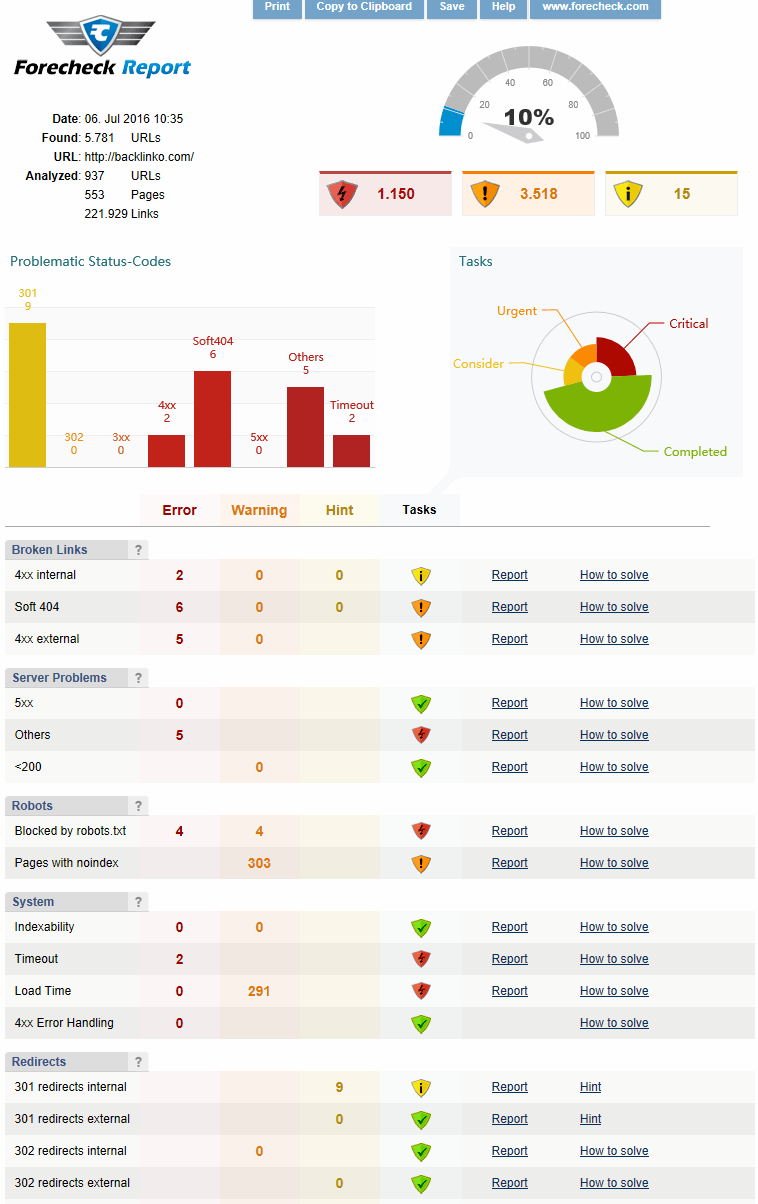Switch to the Tasks tab
Image resolution: width=758 pixels, height=1204 pixels.
[x=420, y=510]
